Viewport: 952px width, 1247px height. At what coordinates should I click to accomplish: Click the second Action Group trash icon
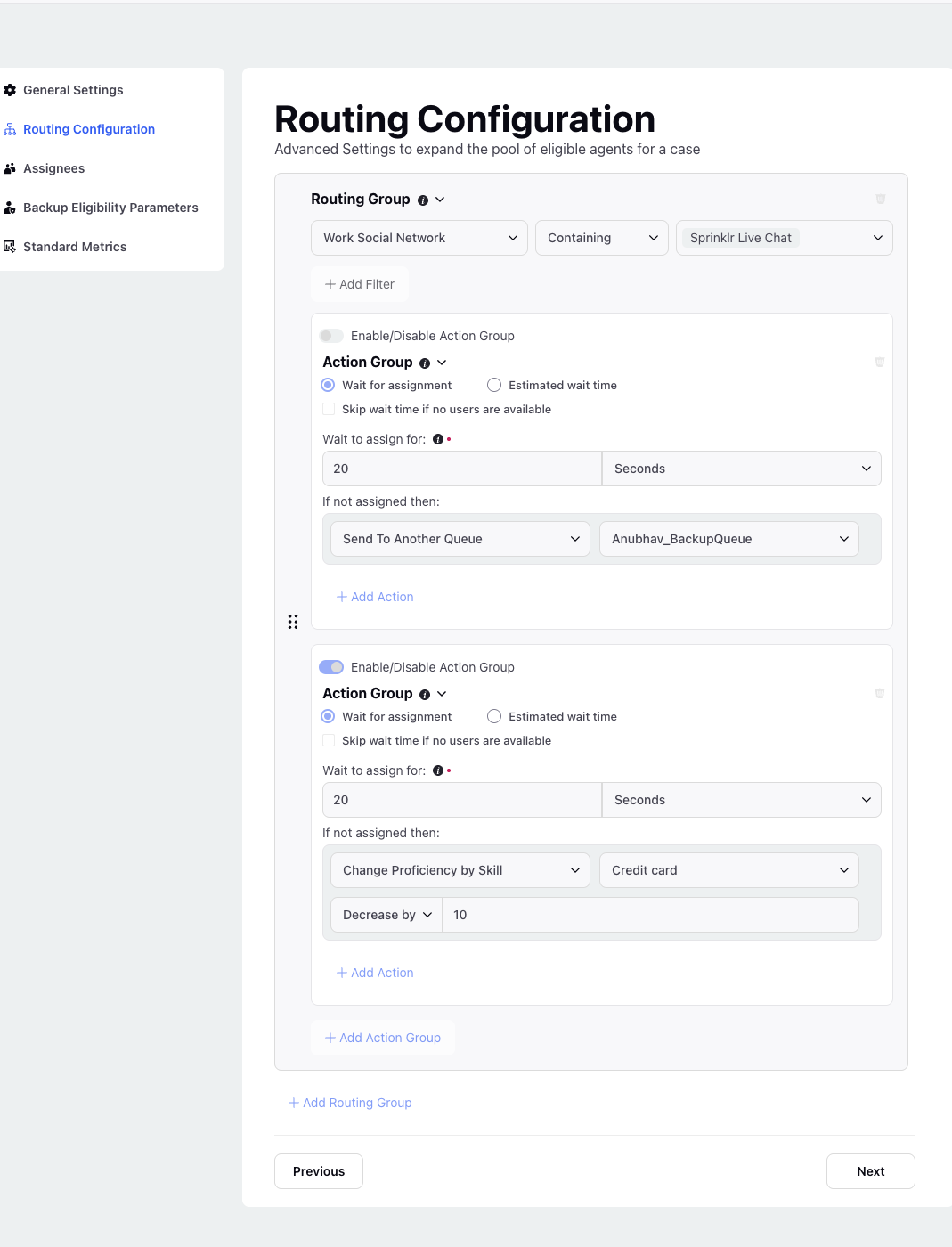click(x=879, y=694)
